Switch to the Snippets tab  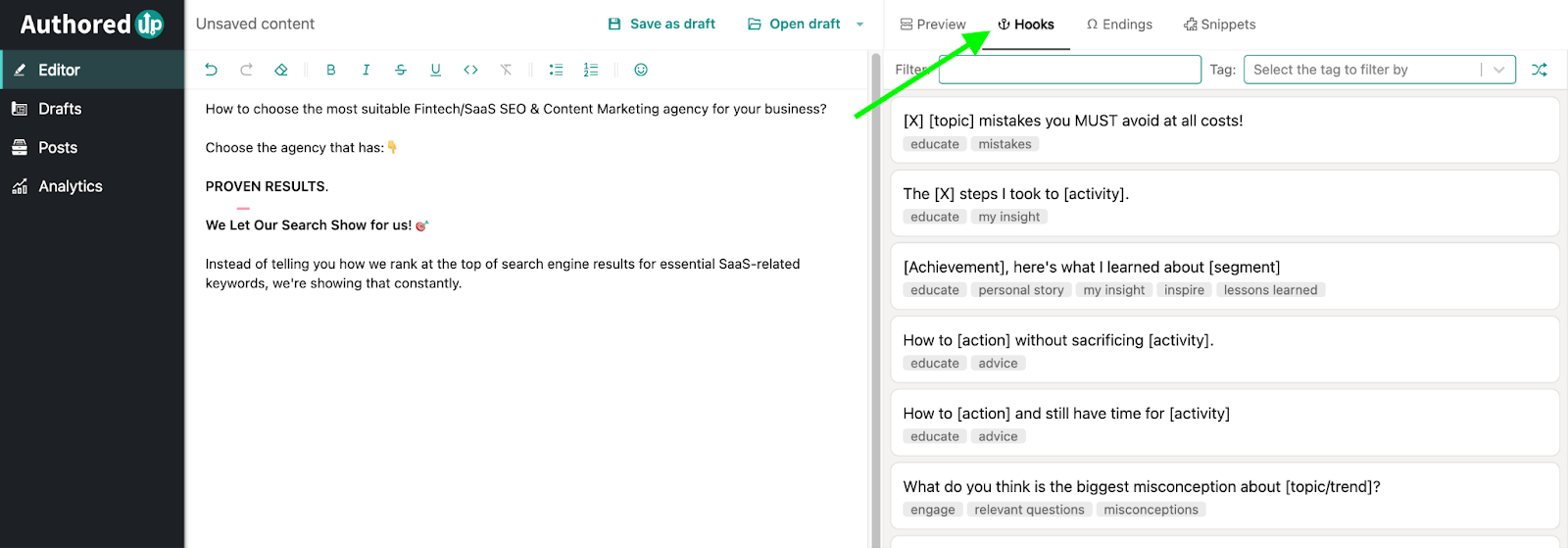click(x=1219, y=25)
